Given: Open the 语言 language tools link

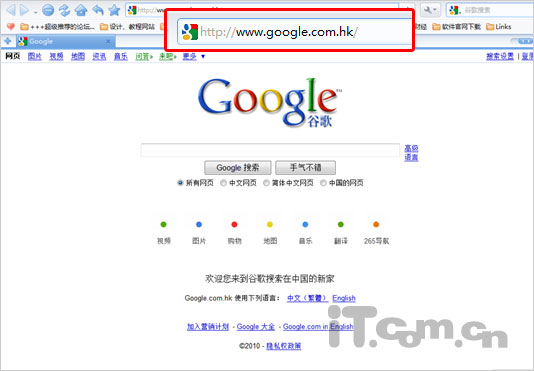Looking at the screenshot, I should [411, 157].
